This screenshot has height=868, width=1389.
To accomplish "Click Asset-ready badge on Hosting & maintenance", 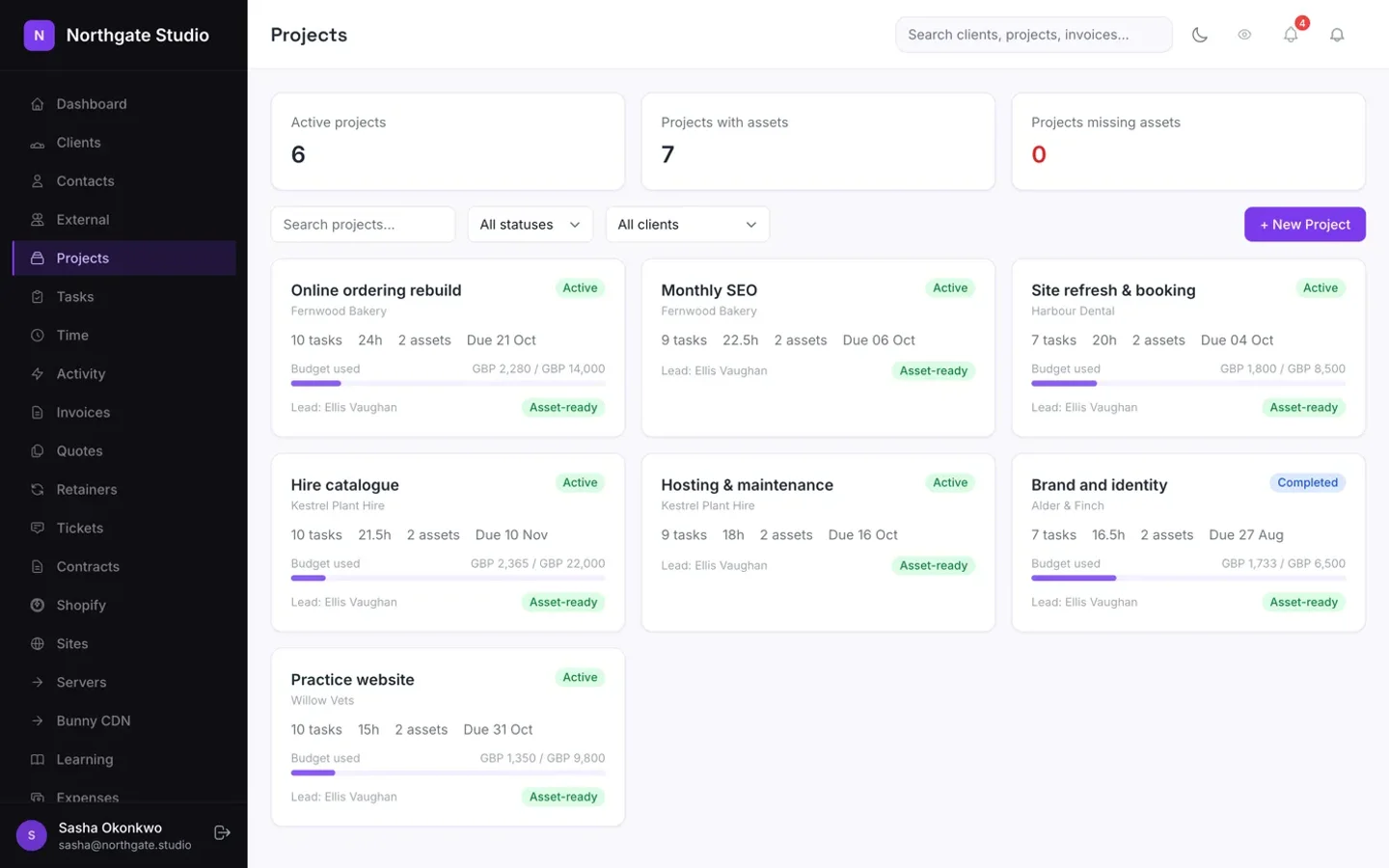I will (x=933, y=565).
